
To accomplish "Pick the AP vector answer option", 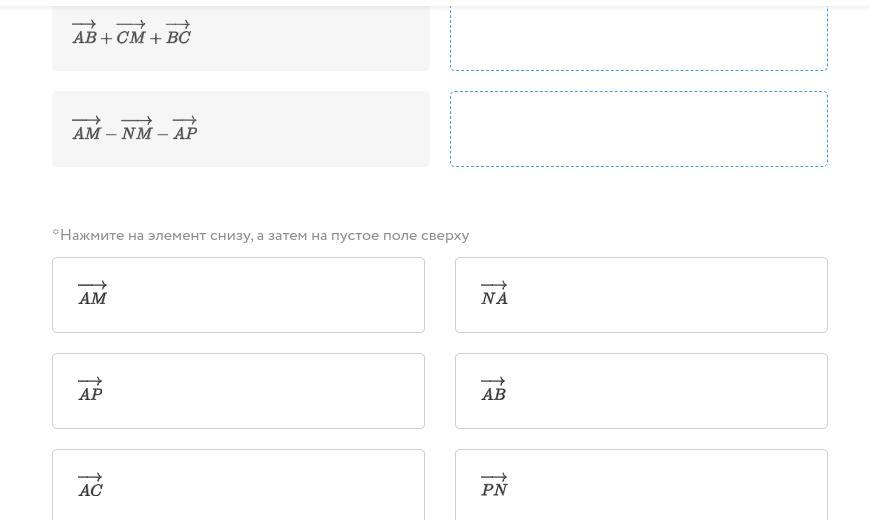I will click(238, 391).
